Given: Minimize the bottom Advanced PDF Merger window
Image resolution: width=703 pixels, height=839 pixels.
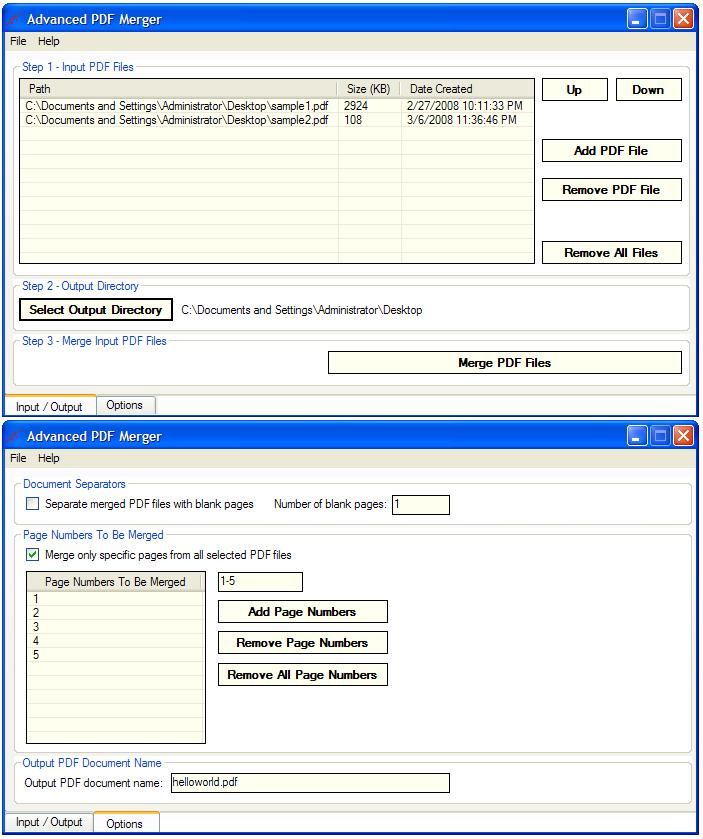Looking at the screenshot, I should point(637,436).
